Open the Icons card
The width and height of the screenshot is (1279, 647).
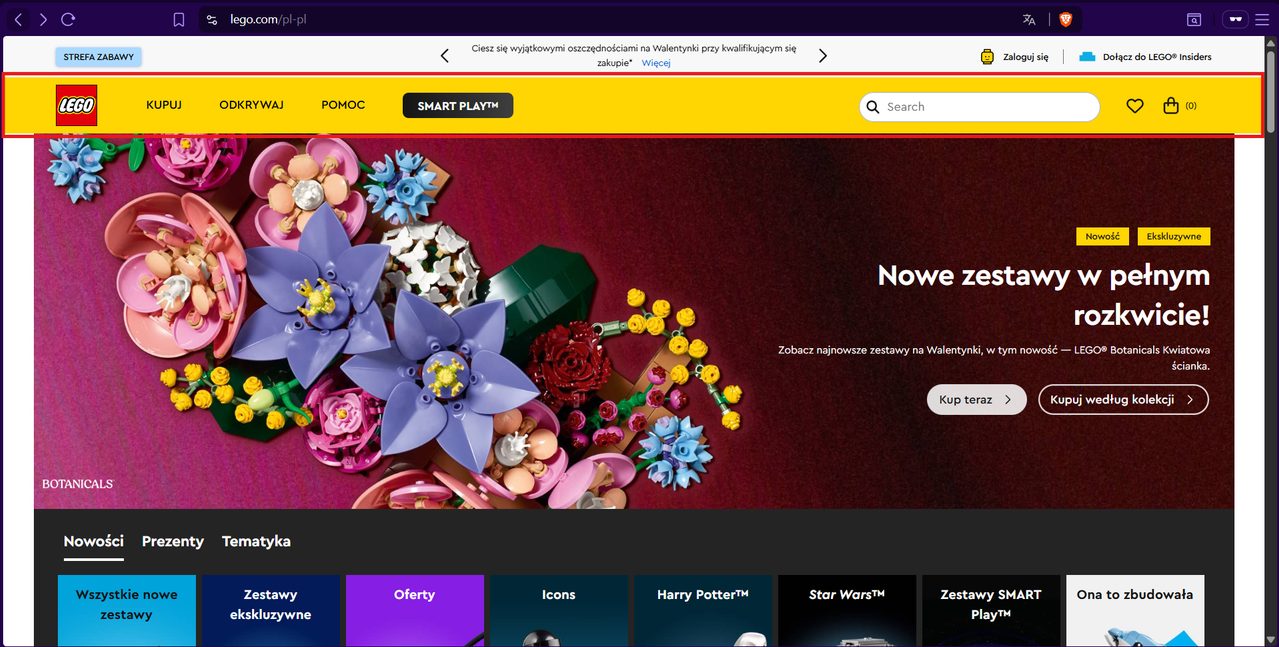559,610
